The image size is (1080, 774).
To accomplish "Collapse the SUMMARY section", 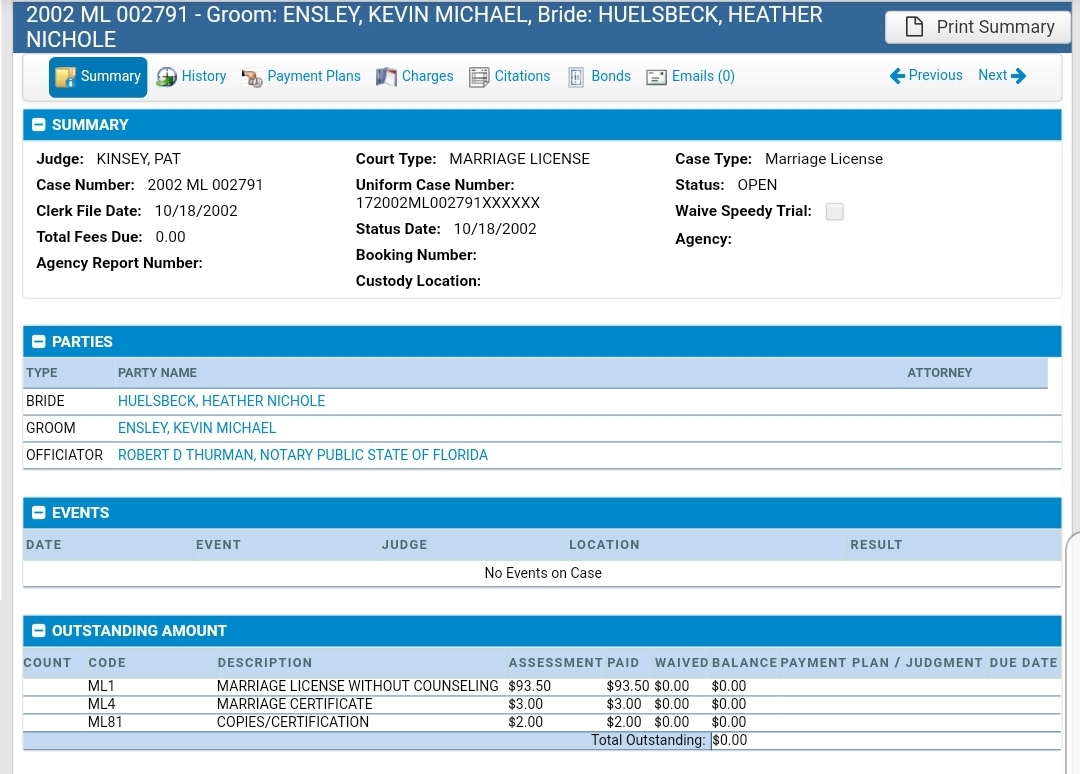I will point(39,125).
